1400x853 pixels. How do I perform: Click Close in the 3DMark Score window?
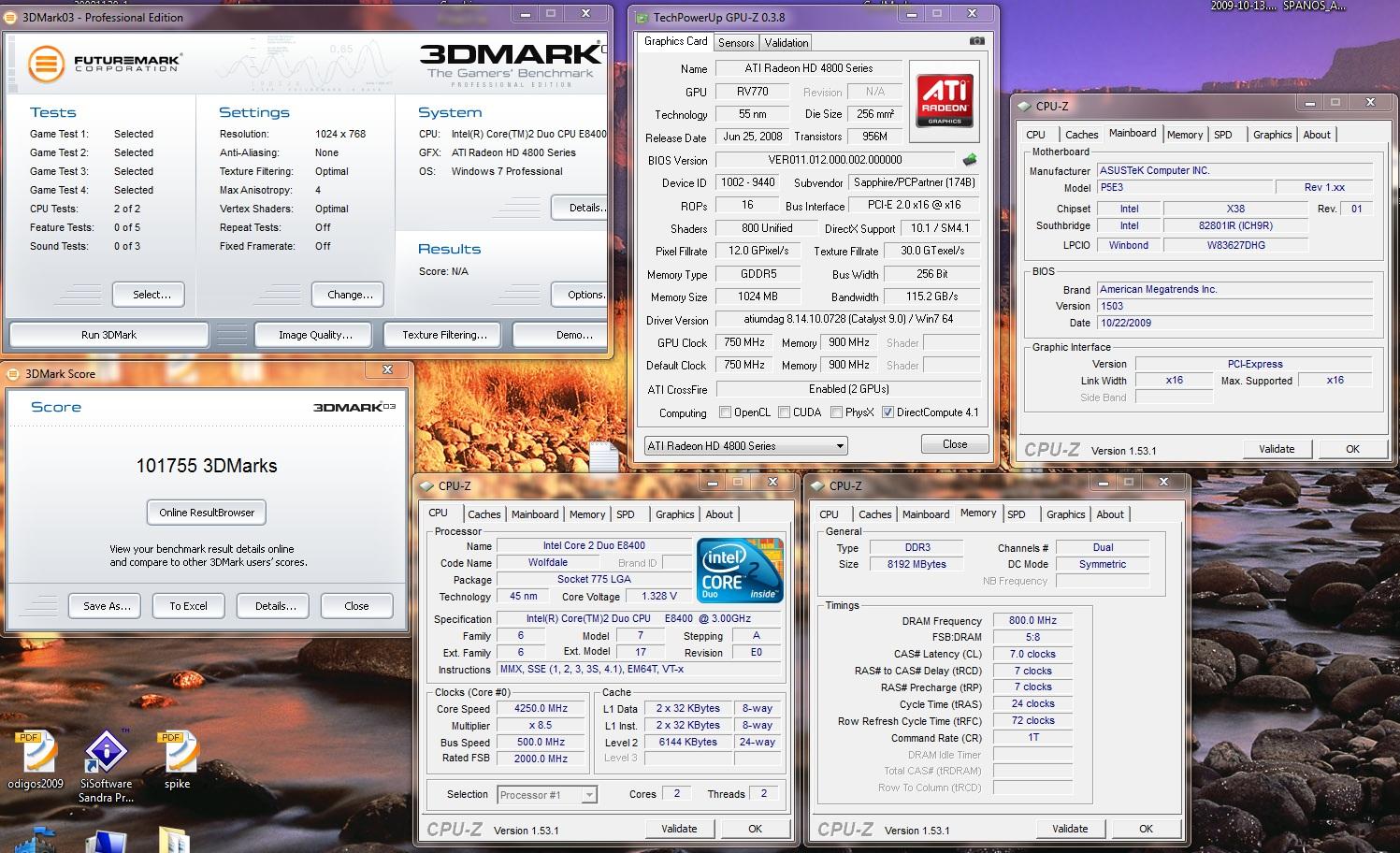click(x=356, y=606)
